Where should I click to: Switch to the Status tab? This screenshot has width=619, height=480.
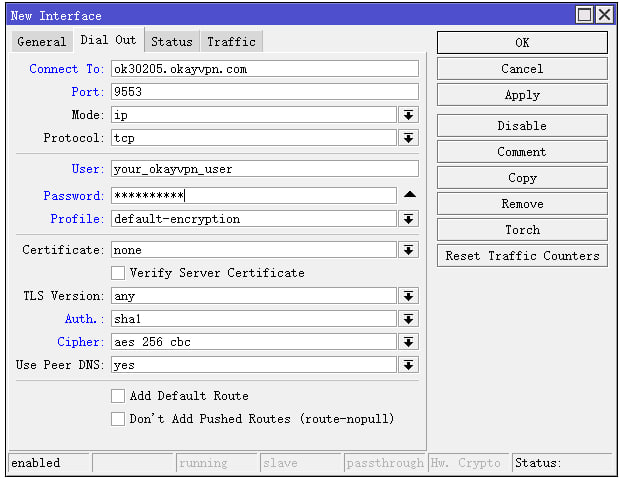point(171,41)
